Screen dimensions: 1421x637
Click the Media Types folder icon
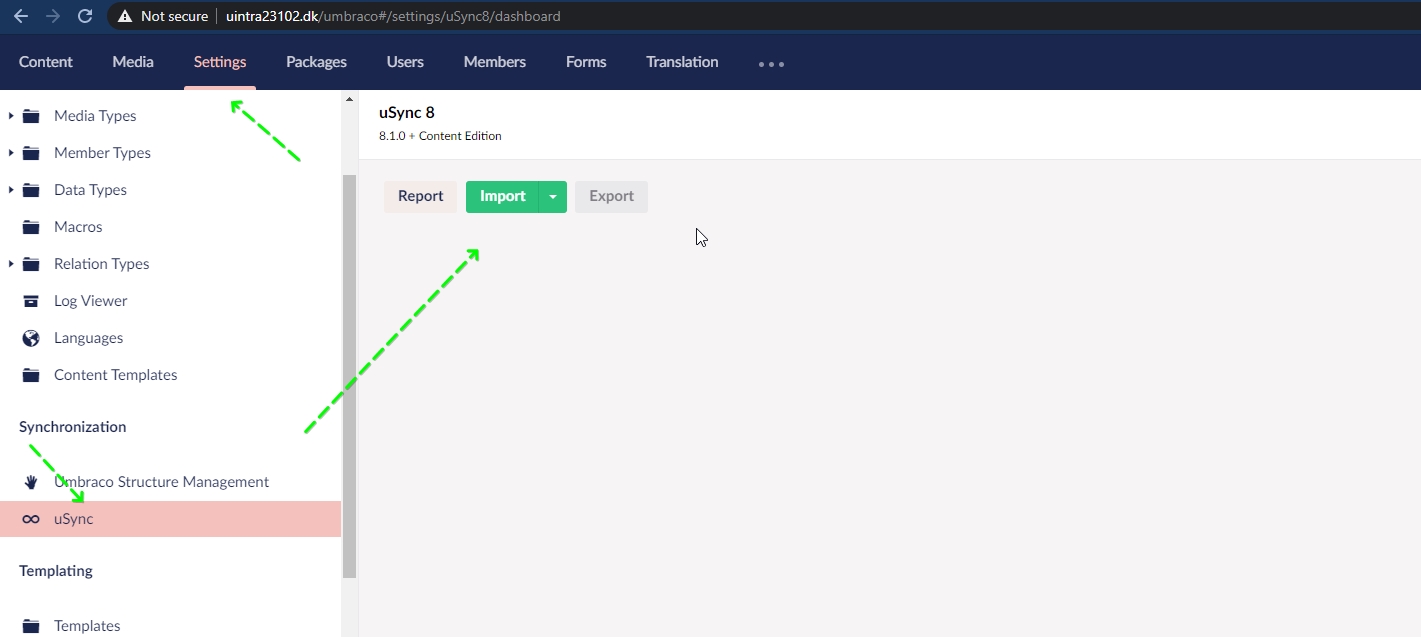click(x=31, y=116)
